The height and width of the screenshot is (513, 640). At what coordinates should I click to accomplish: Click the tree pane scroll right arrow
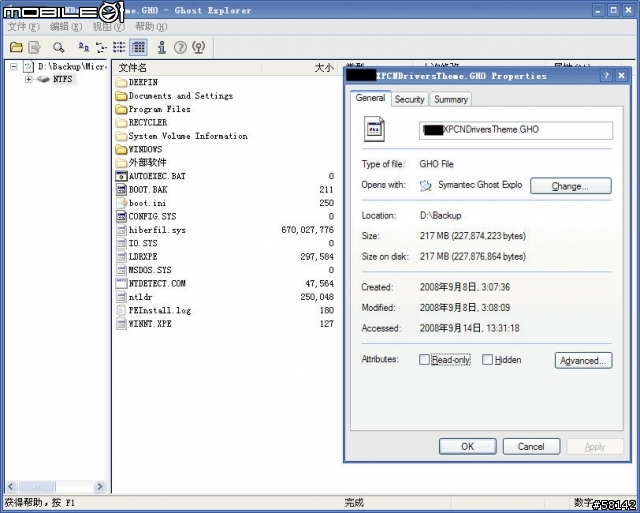click(99, 486)
